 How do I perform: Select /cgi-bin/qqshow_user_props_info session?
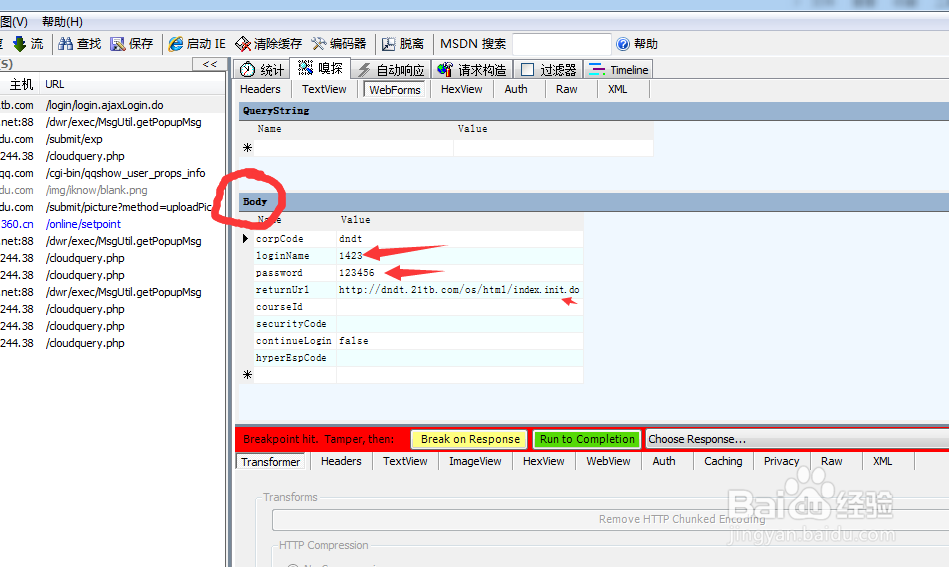pyautogui.click(x=113, y=173)
